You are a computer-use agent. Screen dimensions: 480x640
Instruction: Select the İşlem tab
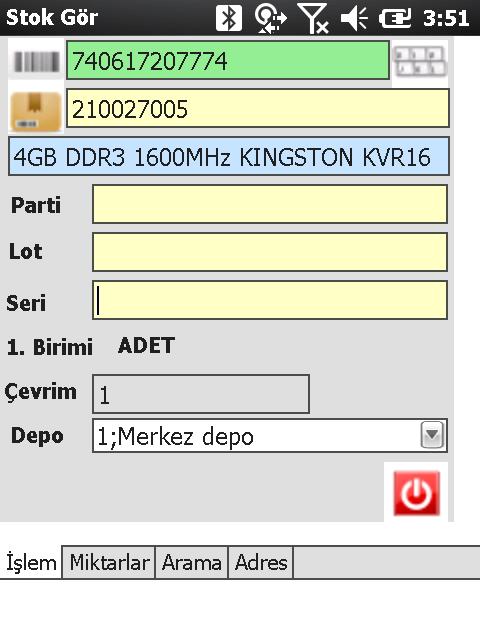pos(31,562)
